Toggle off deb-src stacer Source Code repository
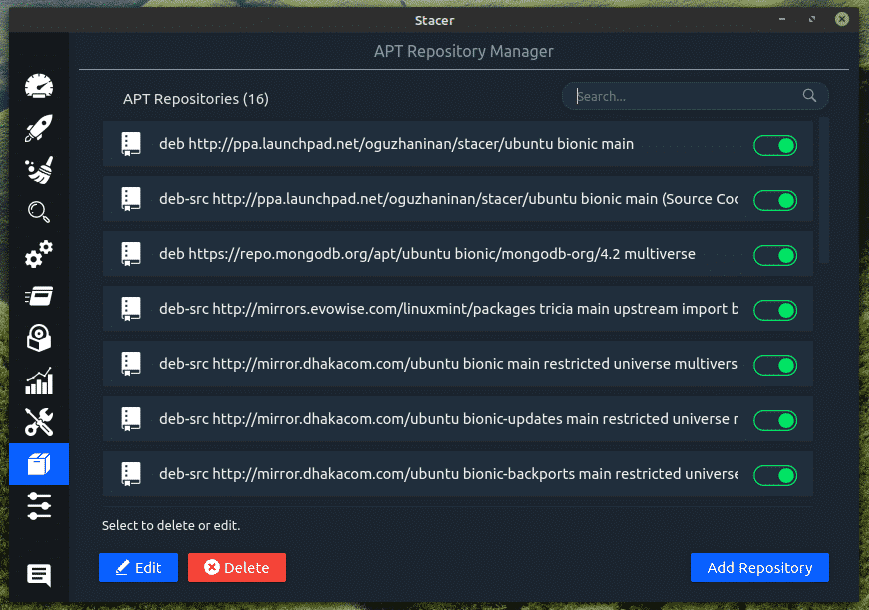 tap(775, 201)
